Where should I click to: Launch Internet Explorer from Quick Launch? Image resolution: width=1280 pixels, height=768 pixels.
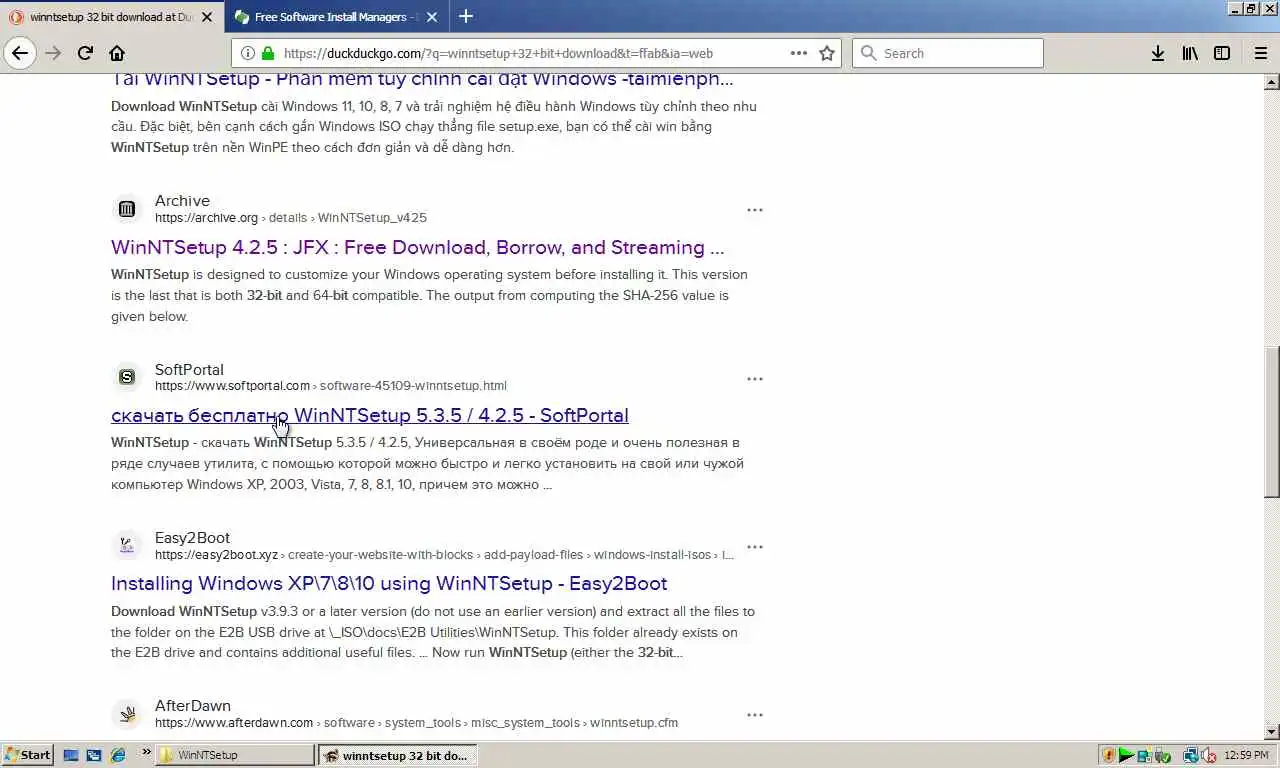[x=118, y=755]
